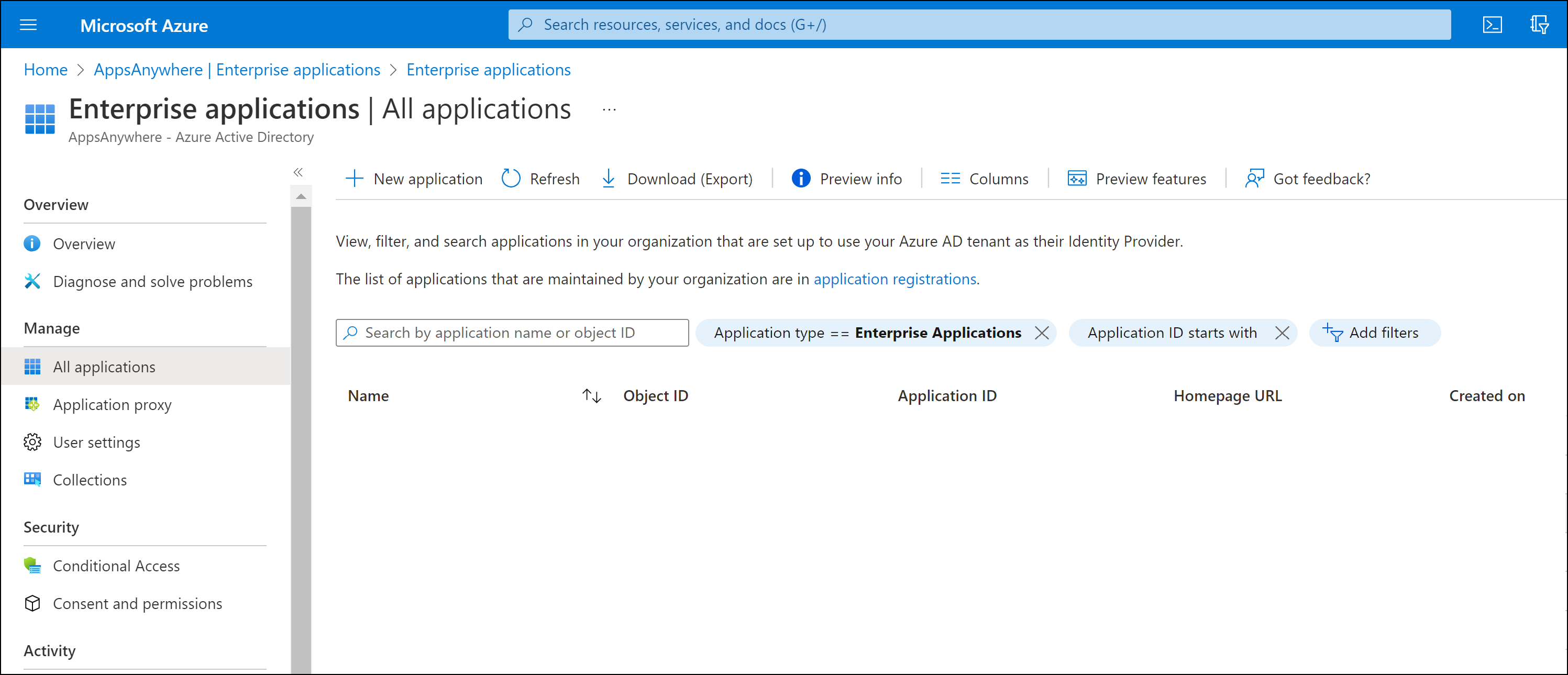Open Cloud Shell from the top bar
The width and height of the screenshot is (1568, 675).
point(1492,25)
